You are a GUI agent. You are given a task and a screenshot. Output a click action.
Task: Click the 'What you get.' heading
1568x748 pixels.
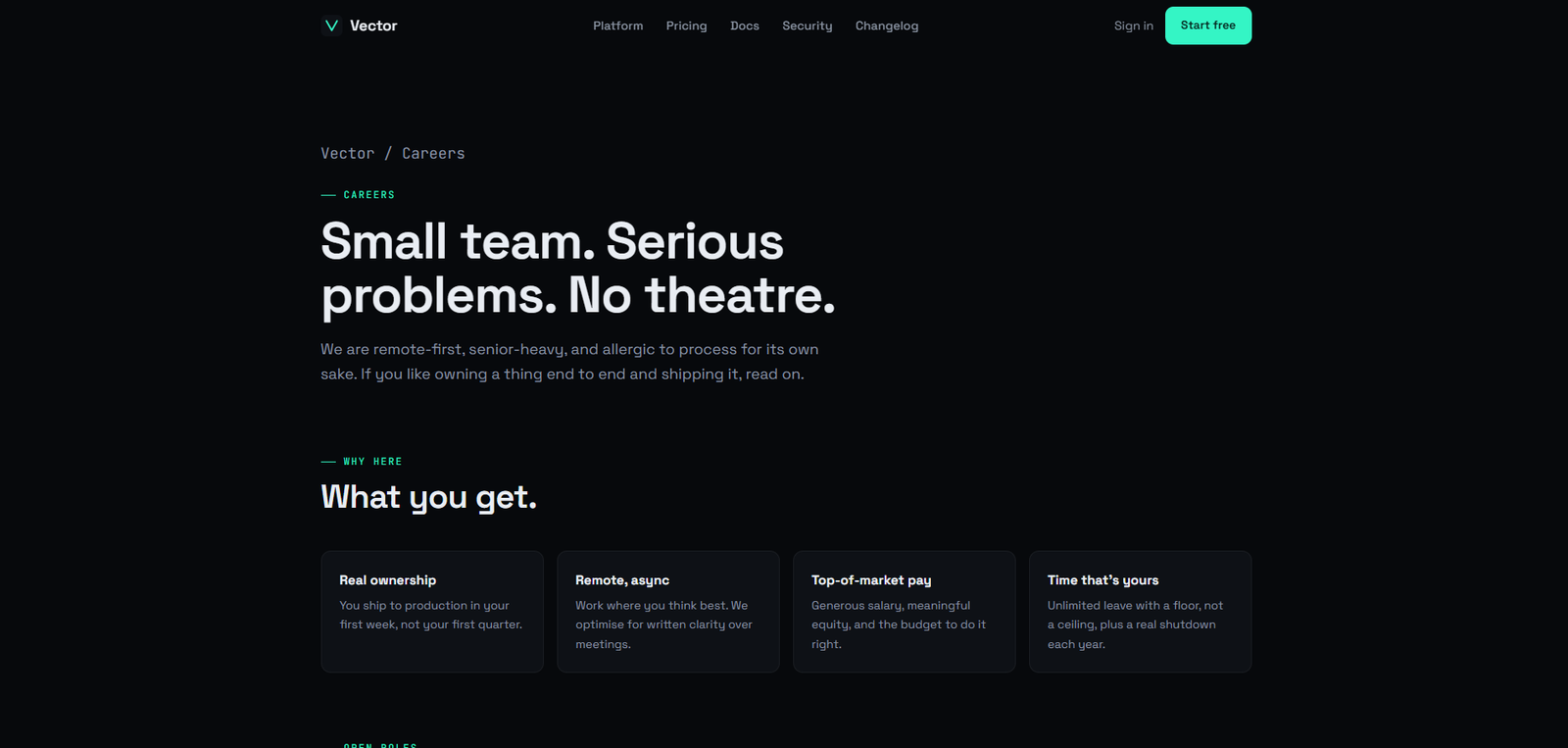point(429,498)
